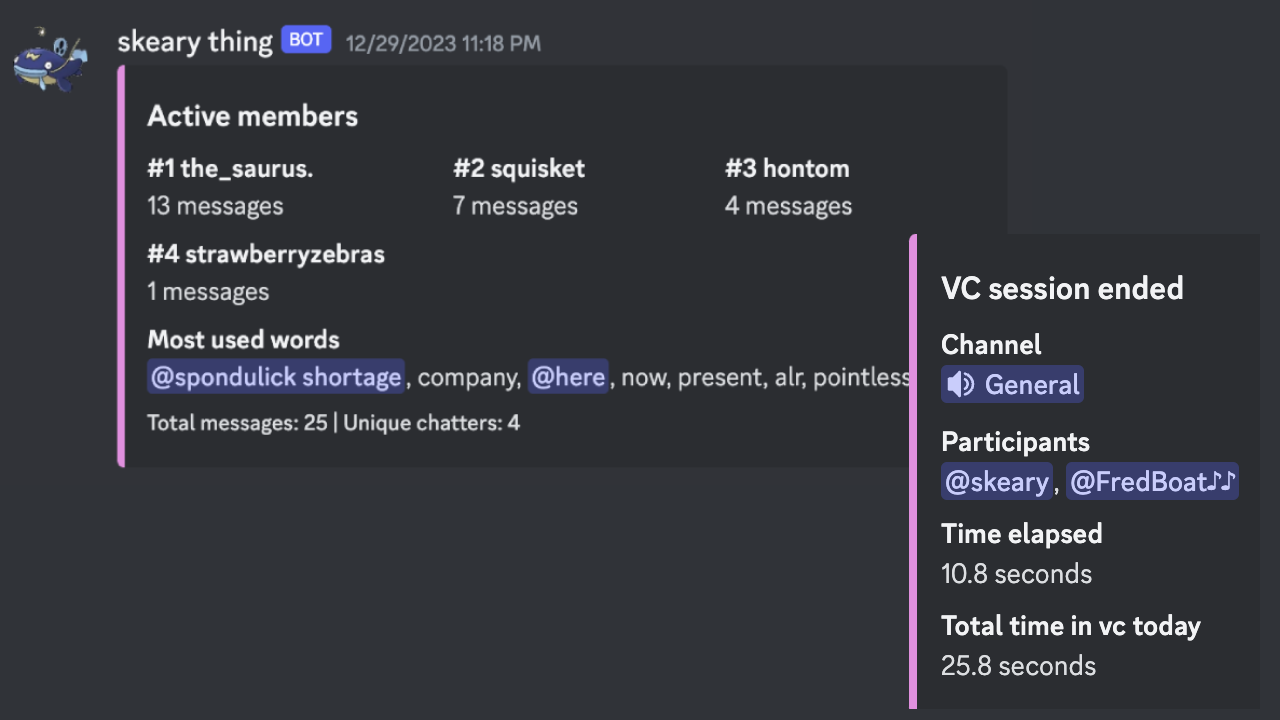The width and height of the screenshot is (1280, 720).
Task: Select the #3 hontom field name
Action: click(787, 168)
